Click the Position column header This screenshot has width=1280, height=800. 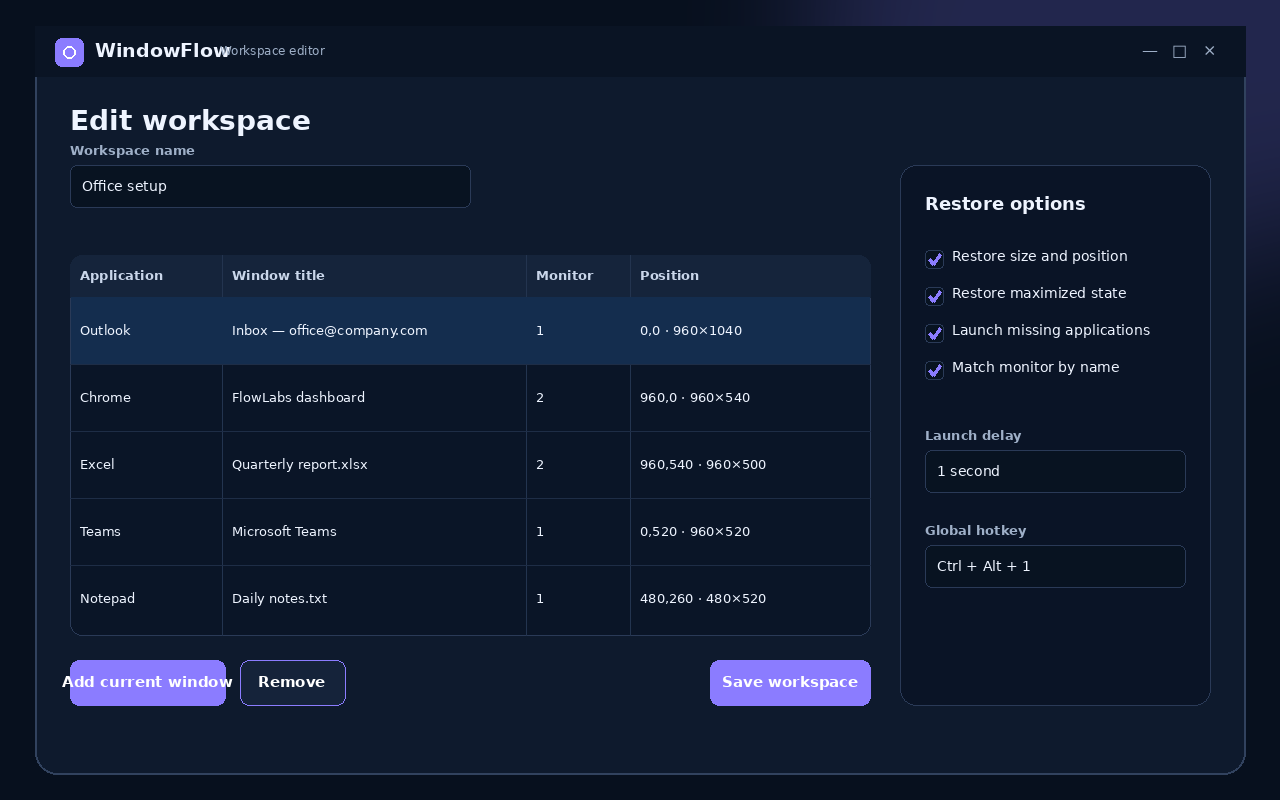(750, 276)
